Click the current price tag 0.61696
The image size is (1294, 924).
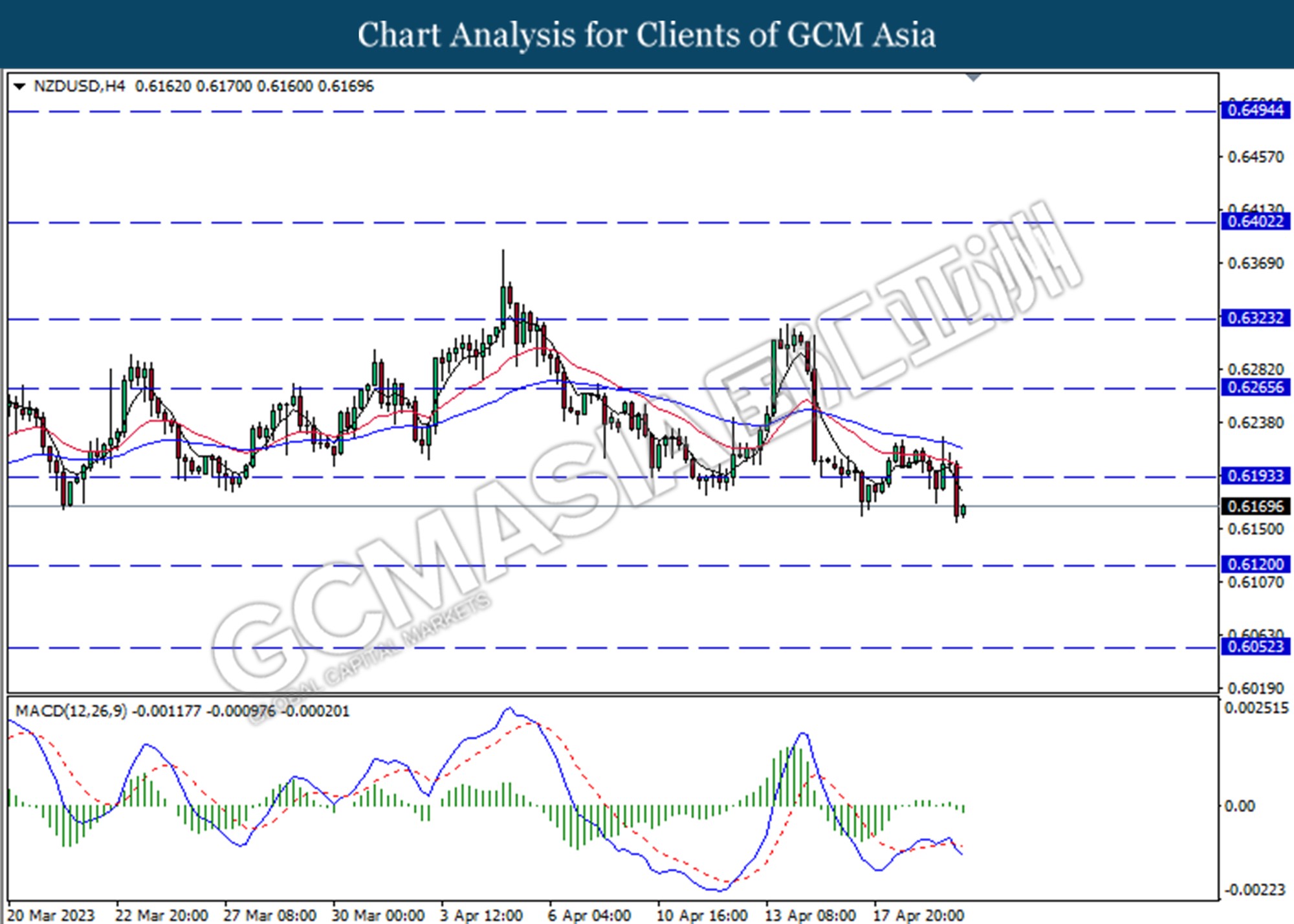point(1255,507)
